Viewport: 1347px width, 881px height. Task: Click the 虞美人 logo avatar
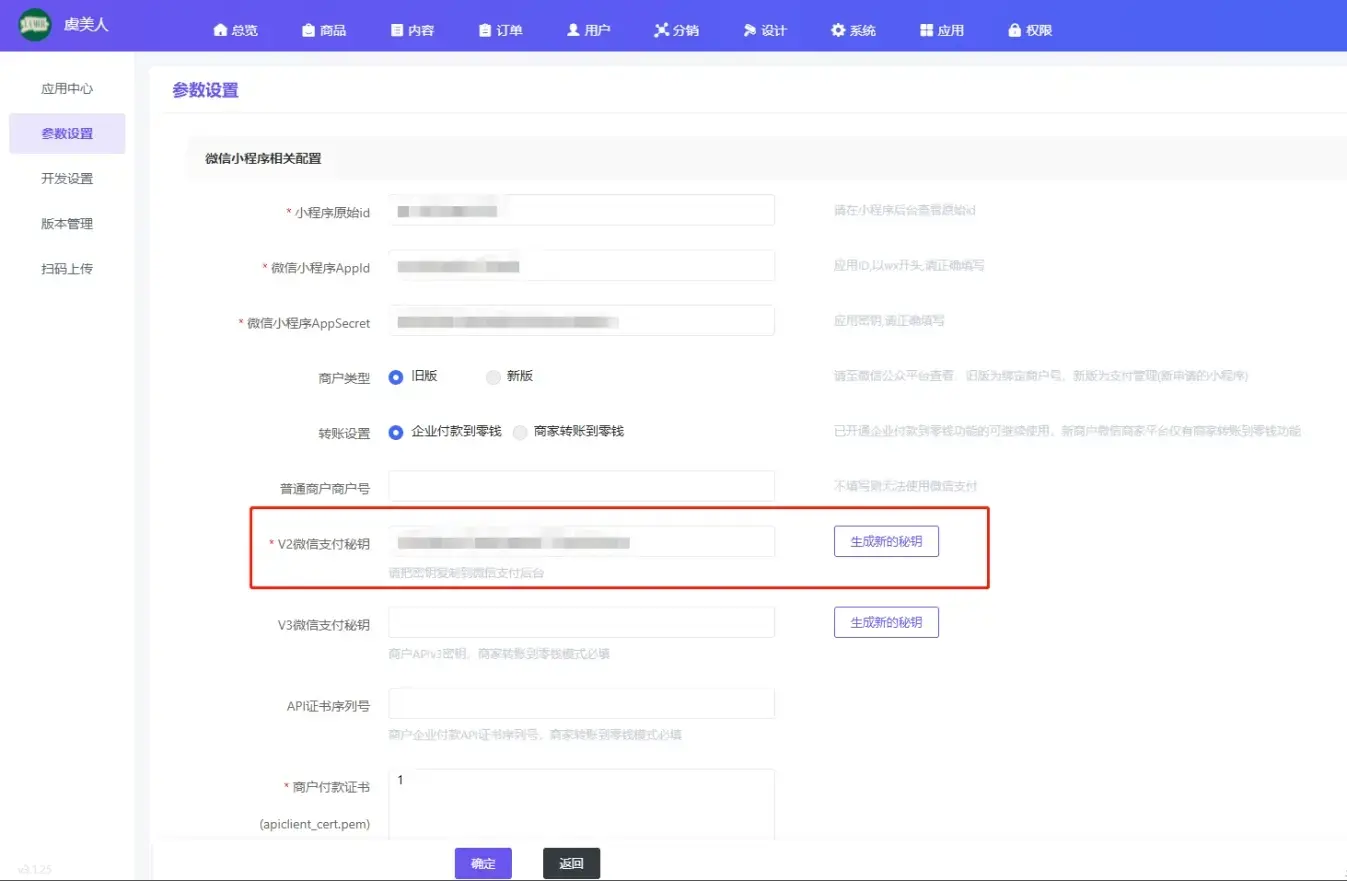pos(35,25)
